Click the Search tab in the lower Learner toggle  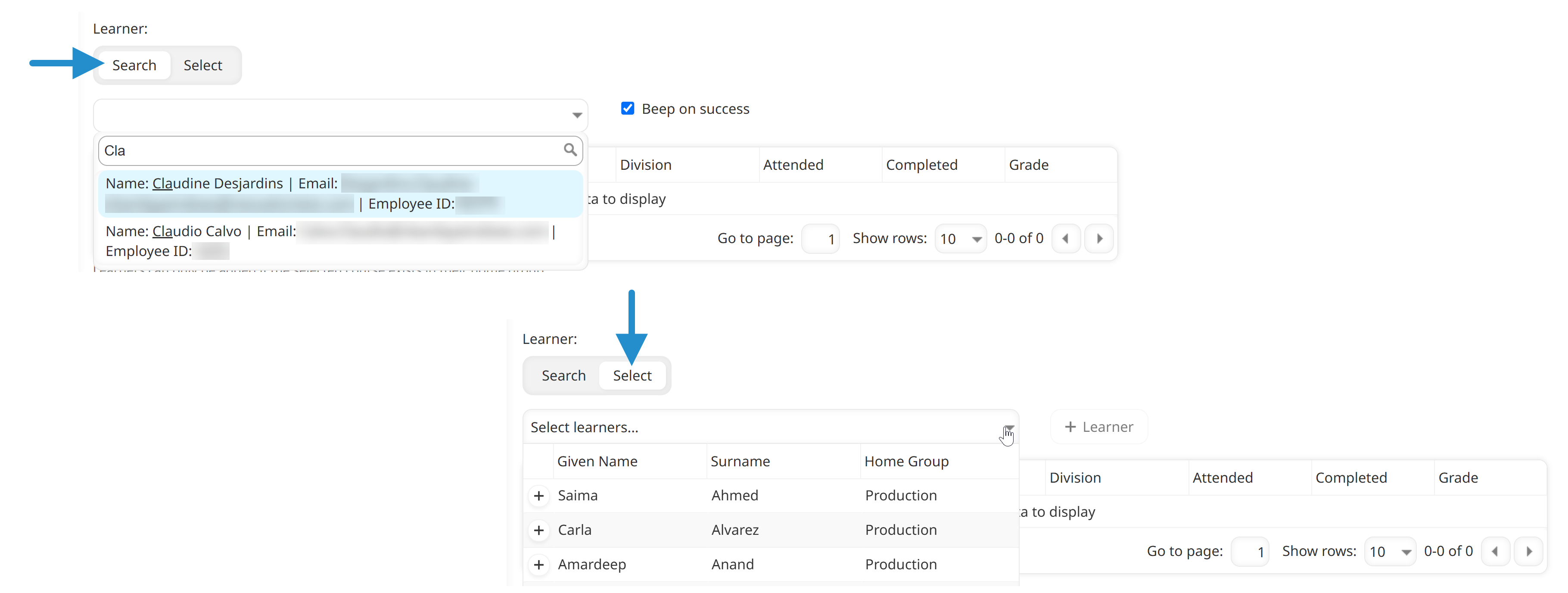click(x=563, y=376)
